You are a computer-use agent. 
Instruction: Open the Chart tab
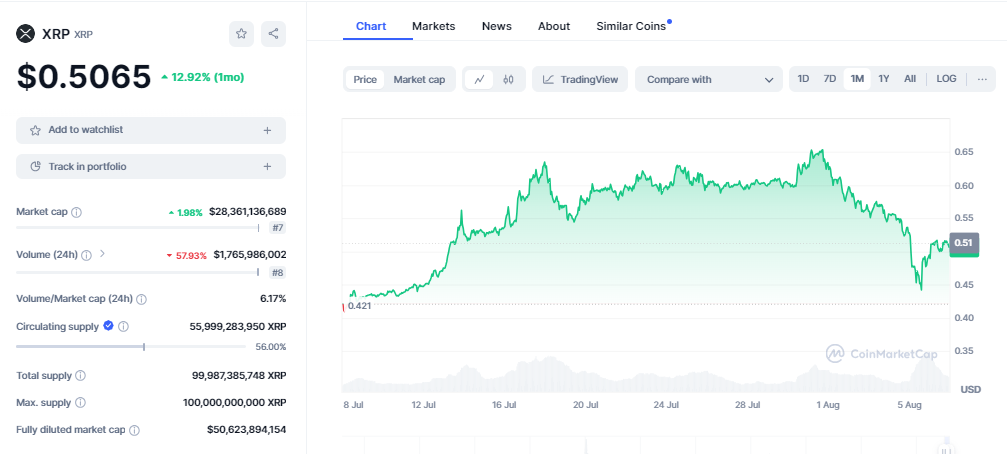(x=371, y=26)
